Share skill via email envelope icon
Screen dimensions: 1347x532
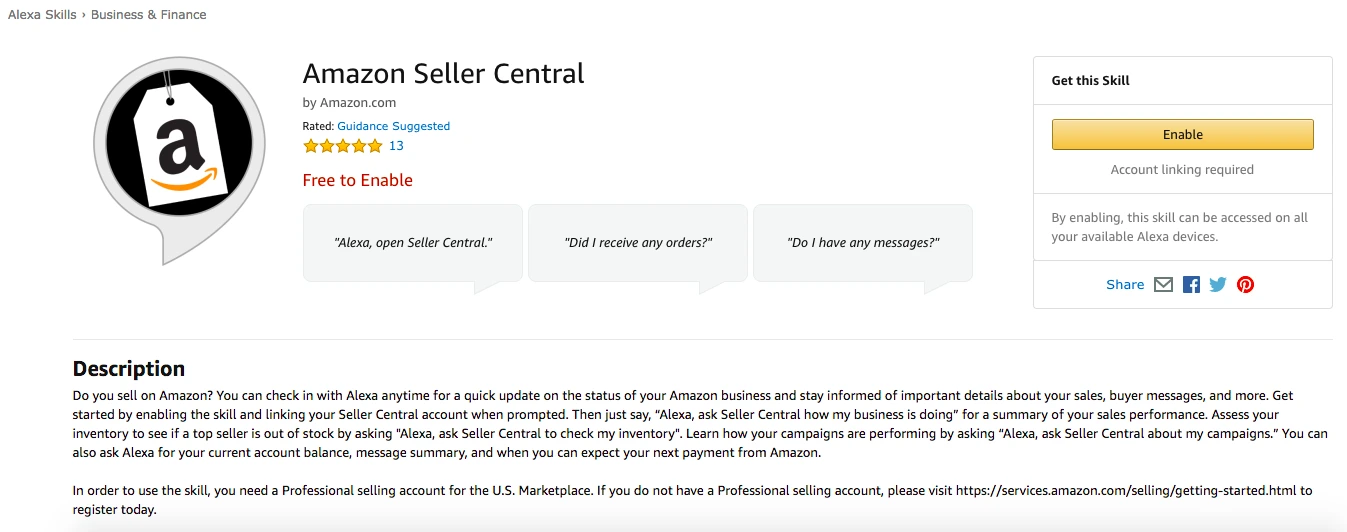(x=1163, y=285)
